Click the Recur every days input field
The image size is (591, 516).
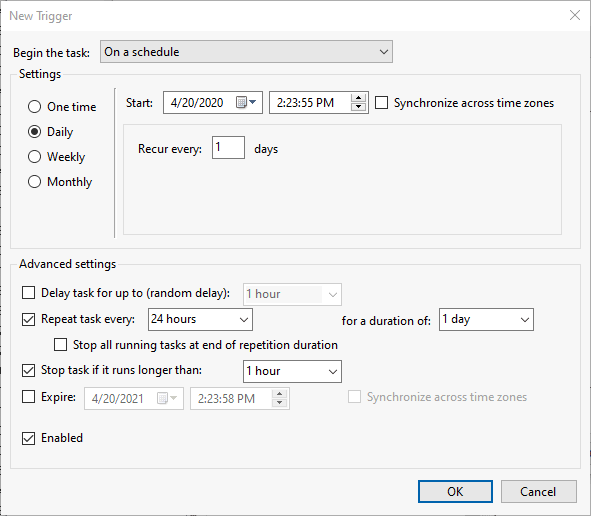pyautogui.click(x=228, y=147)
